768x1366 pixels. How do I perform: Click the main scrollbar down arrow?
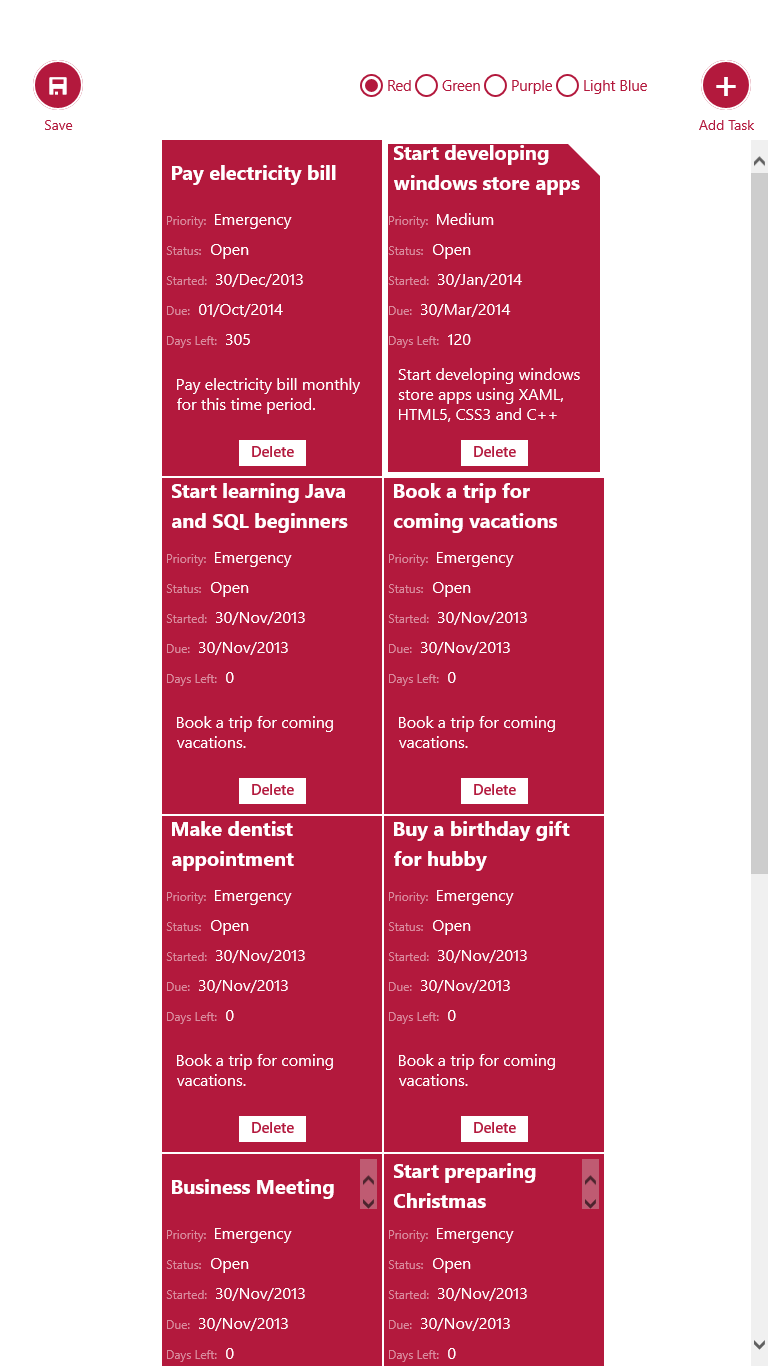coord(759,1344)
